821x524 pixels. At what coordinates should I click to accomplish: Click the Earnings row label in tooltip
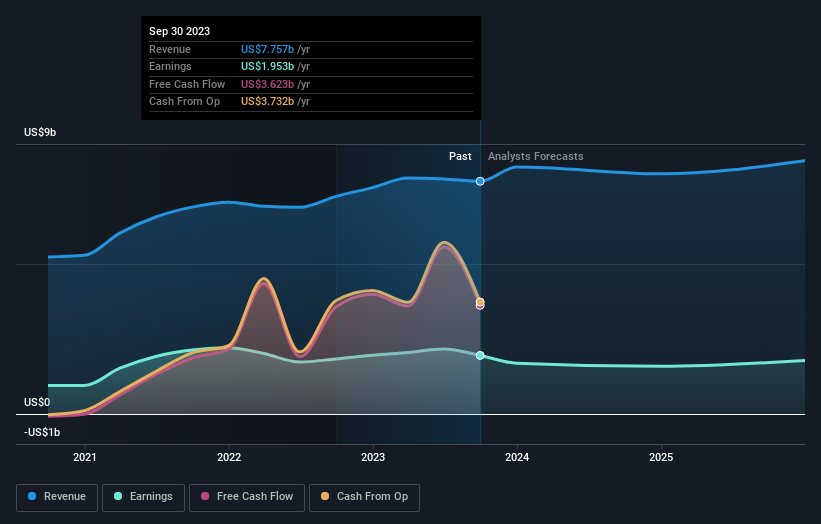pyautogui.click(x=170, y=66)
